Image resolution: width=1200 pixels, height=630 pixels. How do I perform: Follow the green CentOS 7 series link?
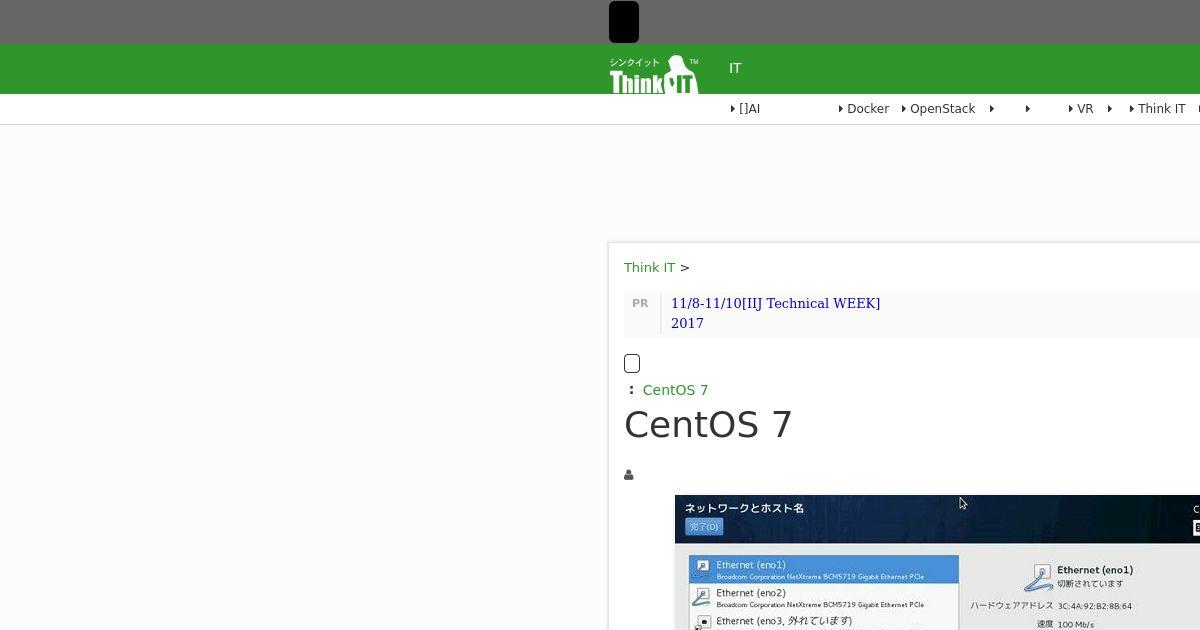(675, 390)
